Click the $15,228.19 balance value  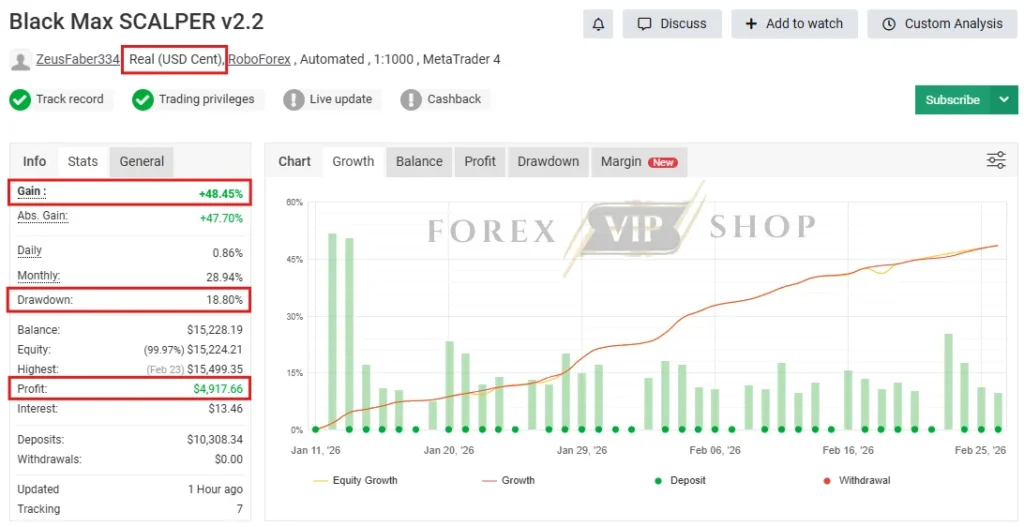click(215, 330)
